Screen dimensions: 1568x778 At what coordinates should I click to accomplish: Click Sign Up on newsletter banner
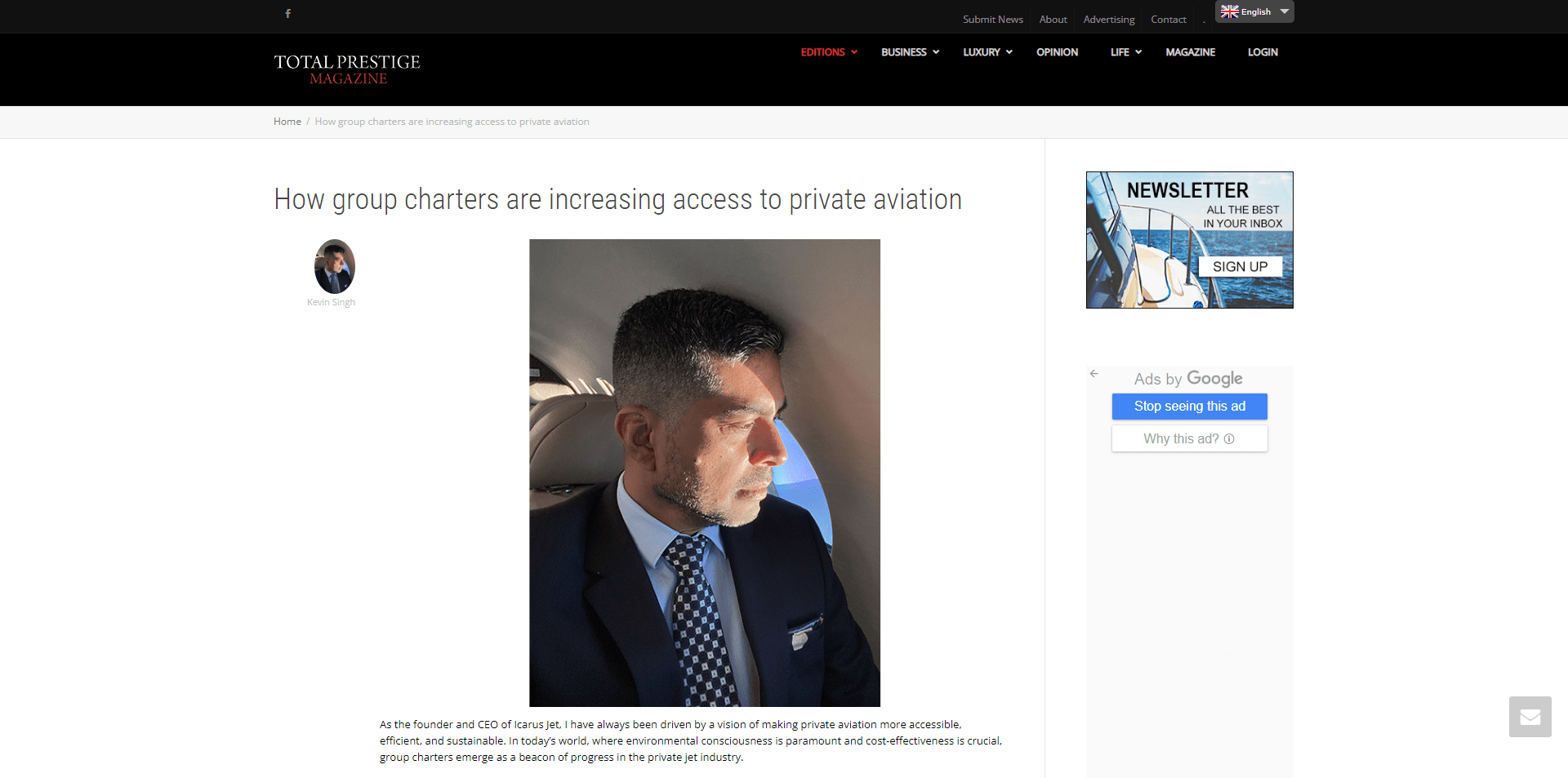[1240, 267]
